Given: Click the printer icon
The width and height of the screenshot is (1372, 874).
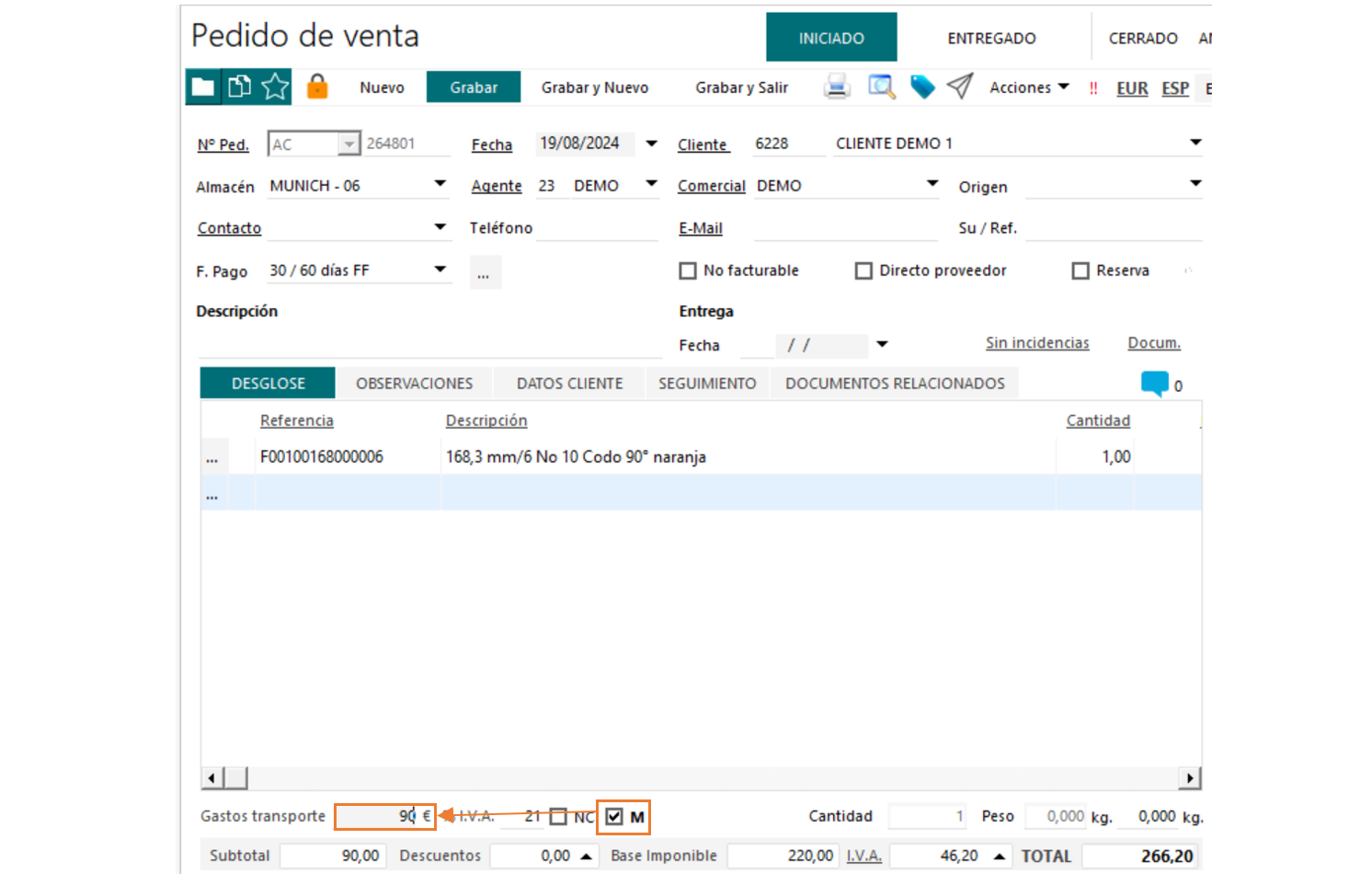Looking at the screenshot, I should (x=837, y=87).
